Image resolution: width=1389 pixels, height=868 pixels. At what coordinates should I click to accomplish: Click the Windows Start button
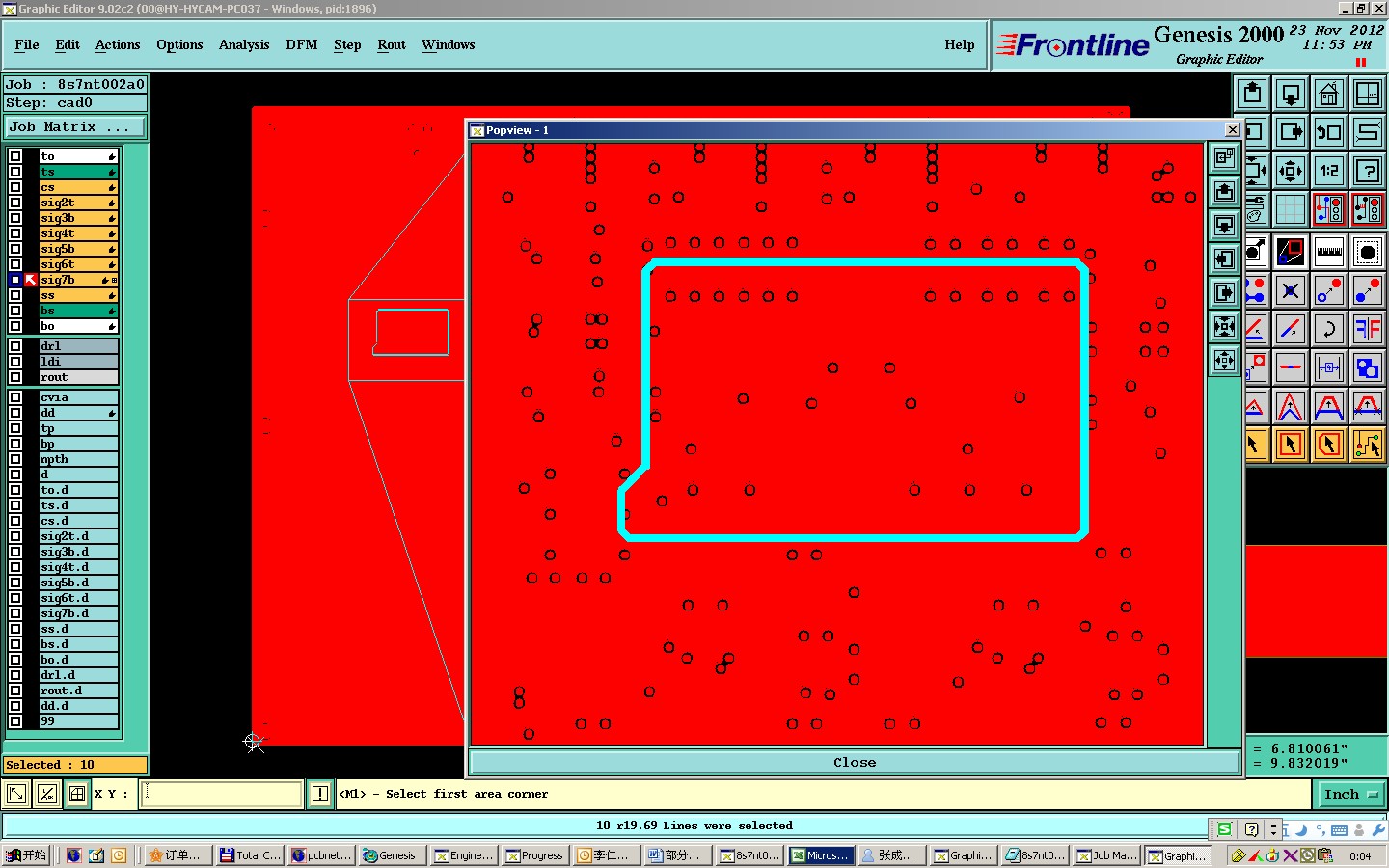point(27,855)
